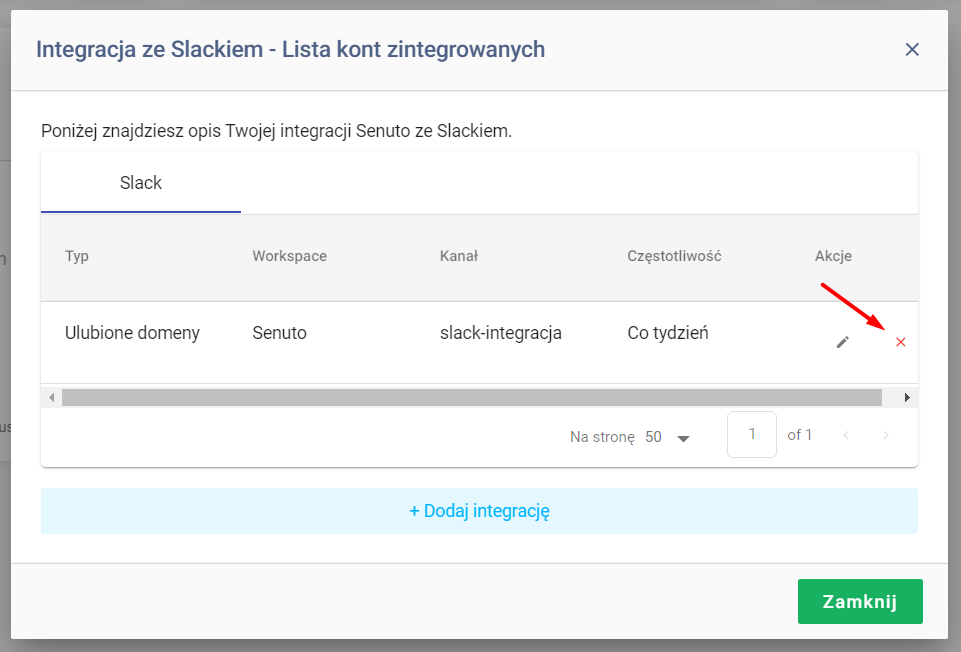The width and height of the screenshot is (961, 652).
Task: Go to the next page chevron
Action: (886, 436)
